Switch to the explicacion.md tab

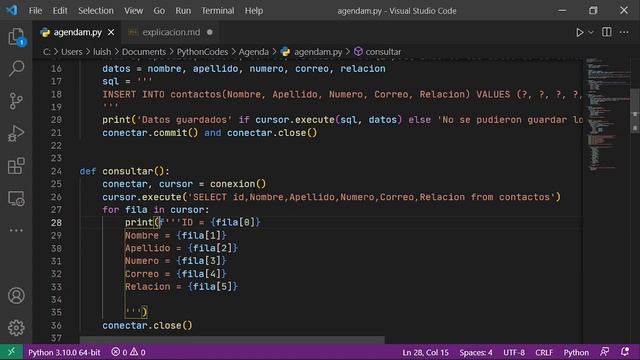click(171, 32)
